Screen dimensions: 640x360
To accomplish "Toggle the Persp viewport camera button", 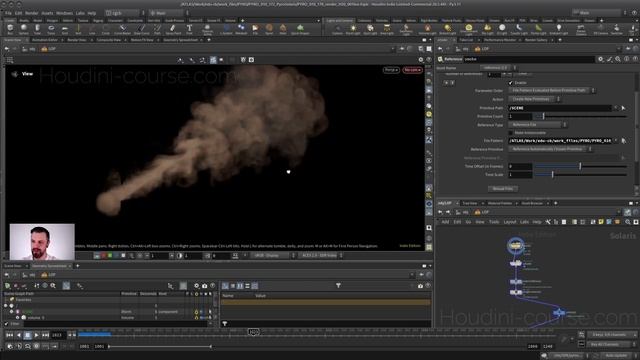I will 391,70.
